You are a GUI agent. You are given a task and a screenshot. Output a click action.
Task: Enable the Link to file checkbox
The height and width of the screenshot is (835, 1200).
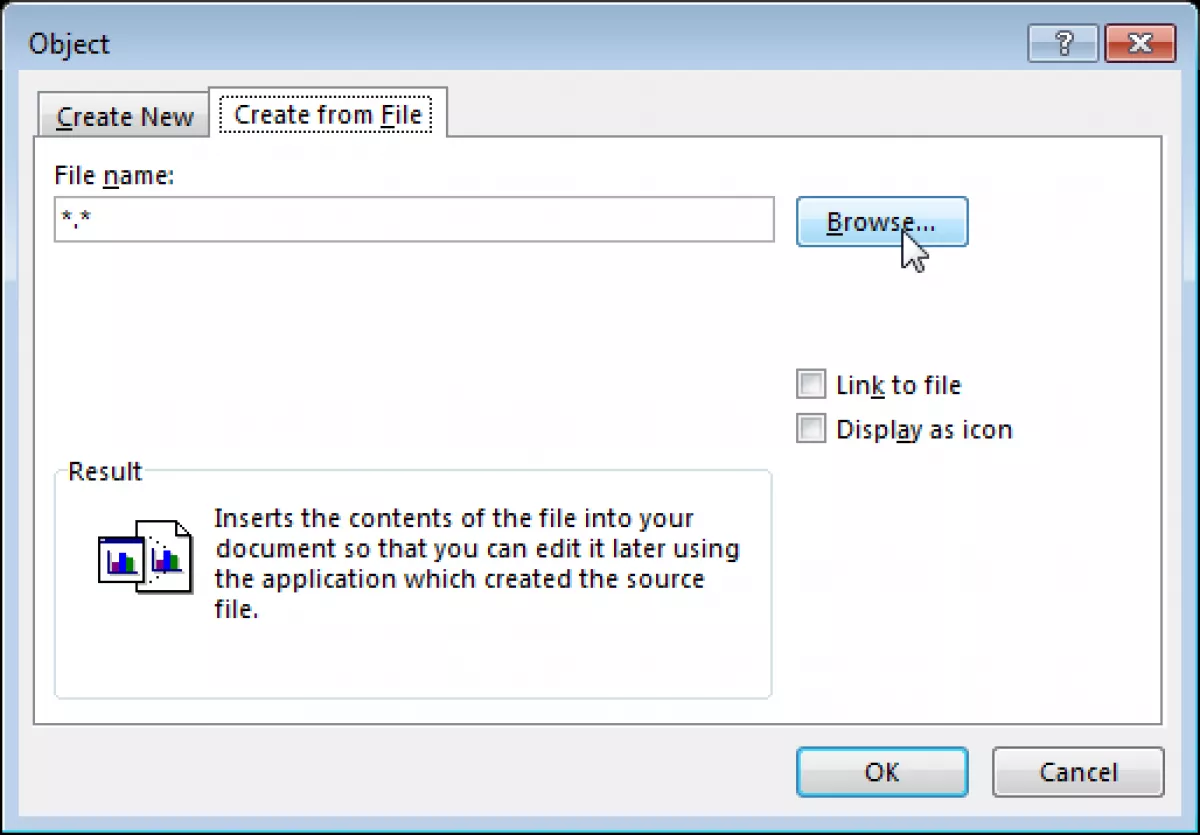[811, 385]
